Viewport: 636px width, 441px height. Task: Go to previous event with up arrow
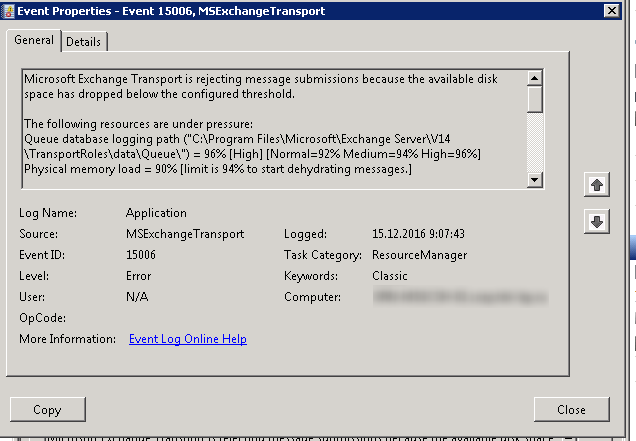pos(597,185)
